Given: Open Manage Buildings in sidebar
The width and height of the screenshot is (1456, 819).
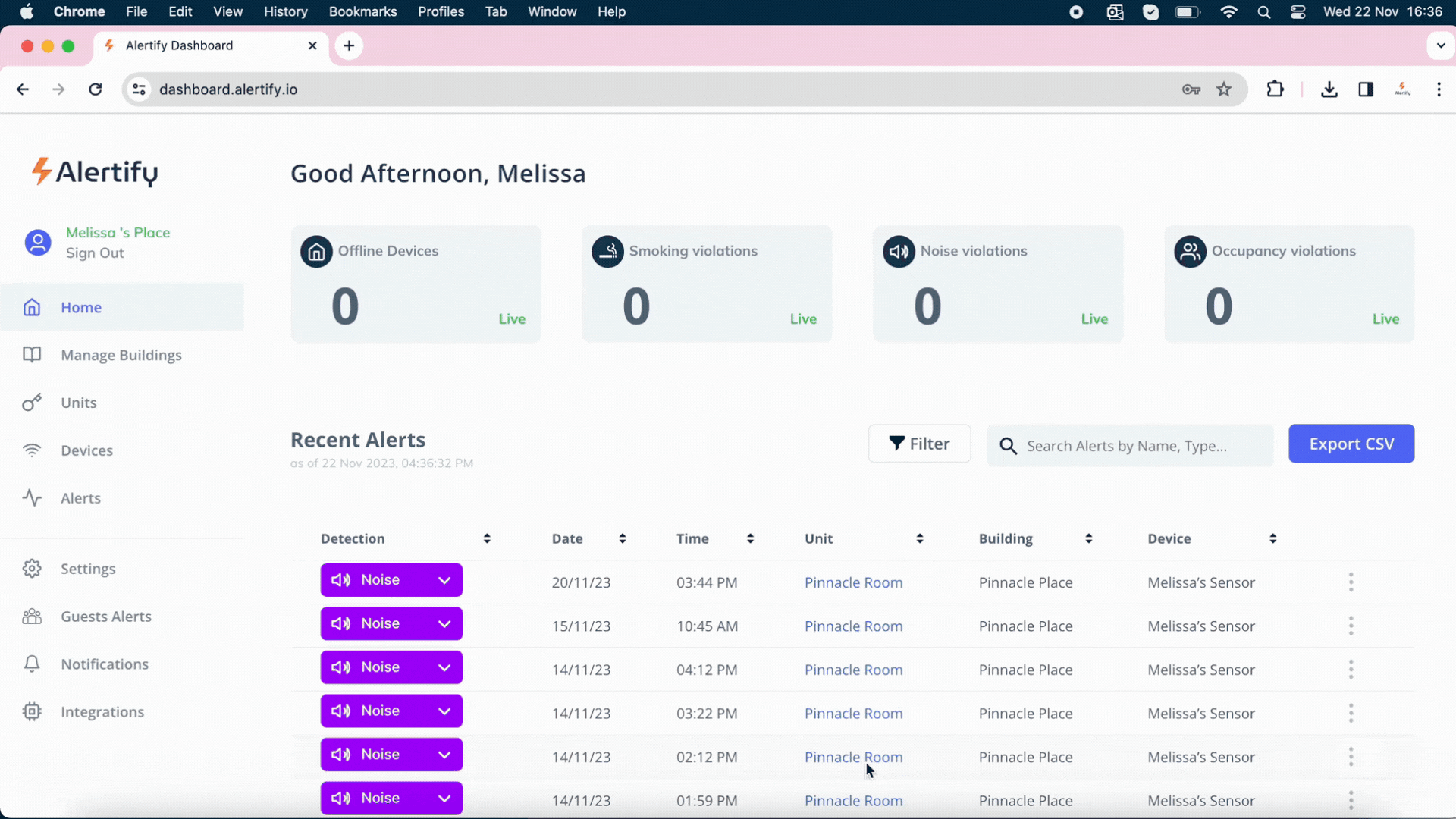Looking at the screenshot, I should click(121, 355).
